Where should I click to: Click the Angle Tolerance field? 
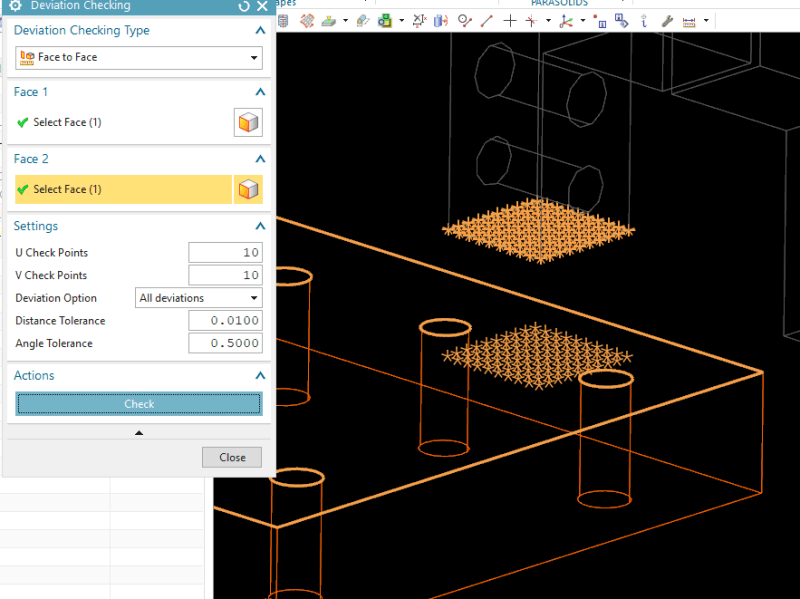pos(226,343)
